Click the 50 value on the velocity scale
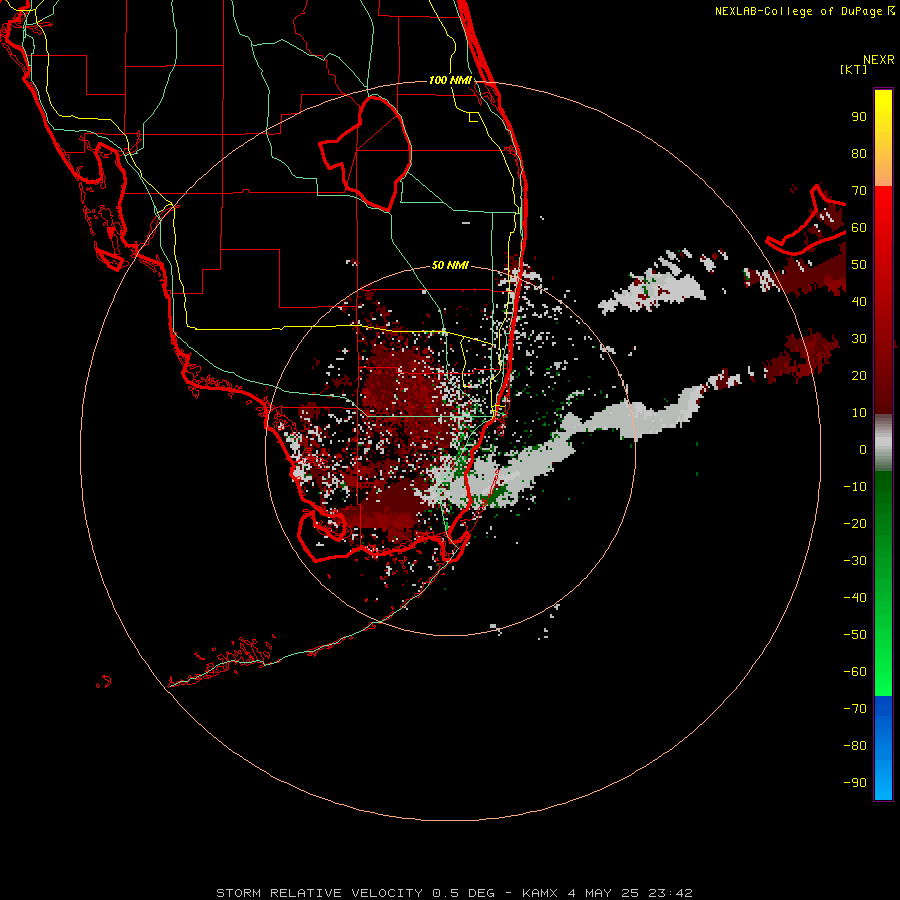Screen dimensions: 900x900 coord(859,265)
